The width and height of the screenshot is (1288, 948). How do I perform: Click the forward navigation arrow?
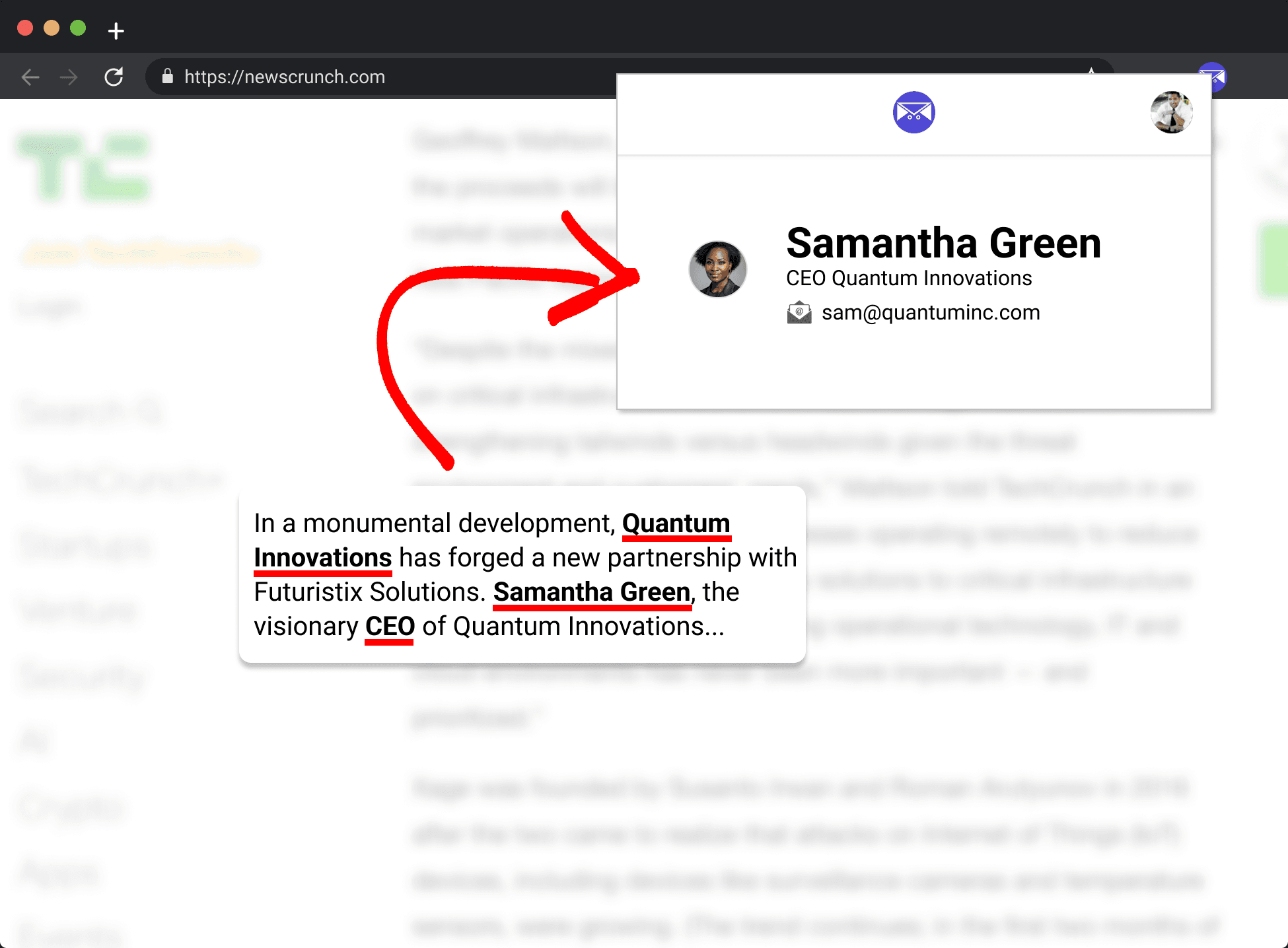(69, 77)
